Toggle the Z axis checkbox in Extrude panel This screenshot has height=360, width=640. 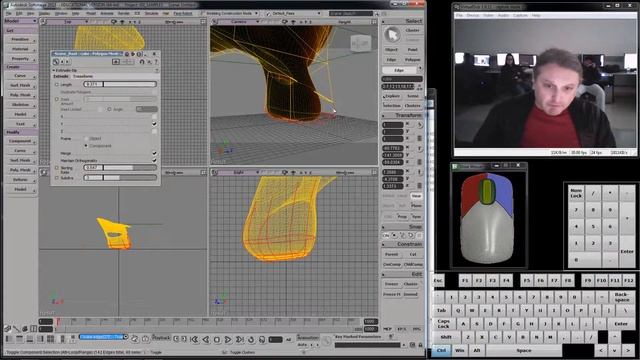[x=154, y=131]
